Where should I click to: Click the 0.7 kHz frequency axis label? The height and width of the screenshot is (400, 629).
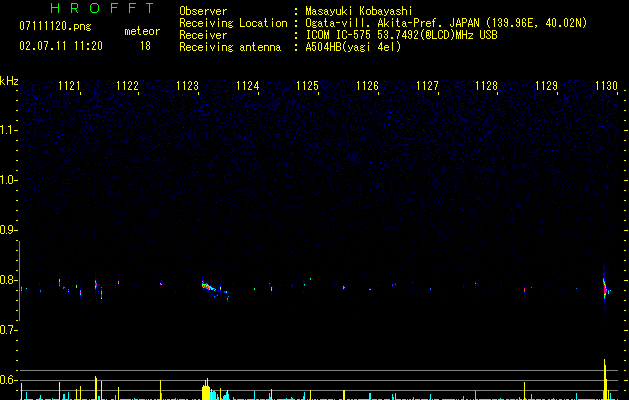[x=8, y=330]
